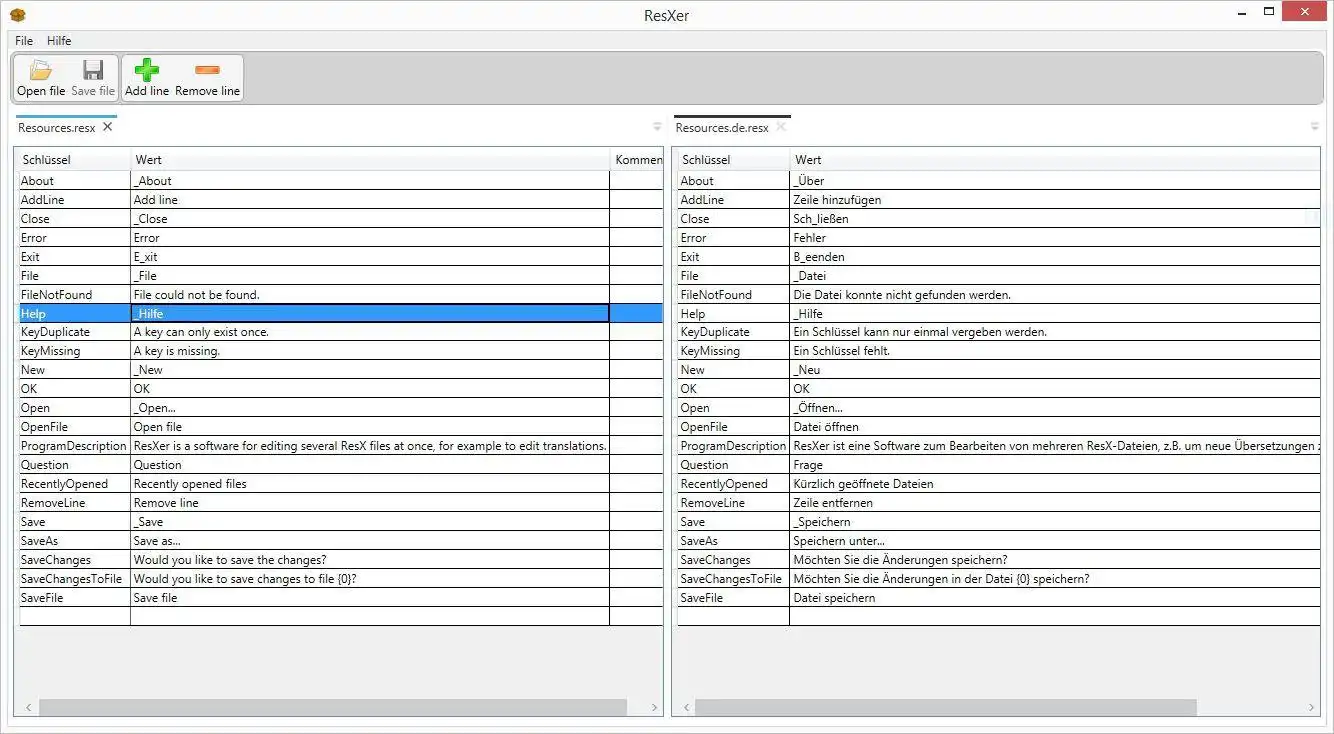Select the '_Neu' value cell
Screen dimensions: 1334x734
tap(1055, 370)
